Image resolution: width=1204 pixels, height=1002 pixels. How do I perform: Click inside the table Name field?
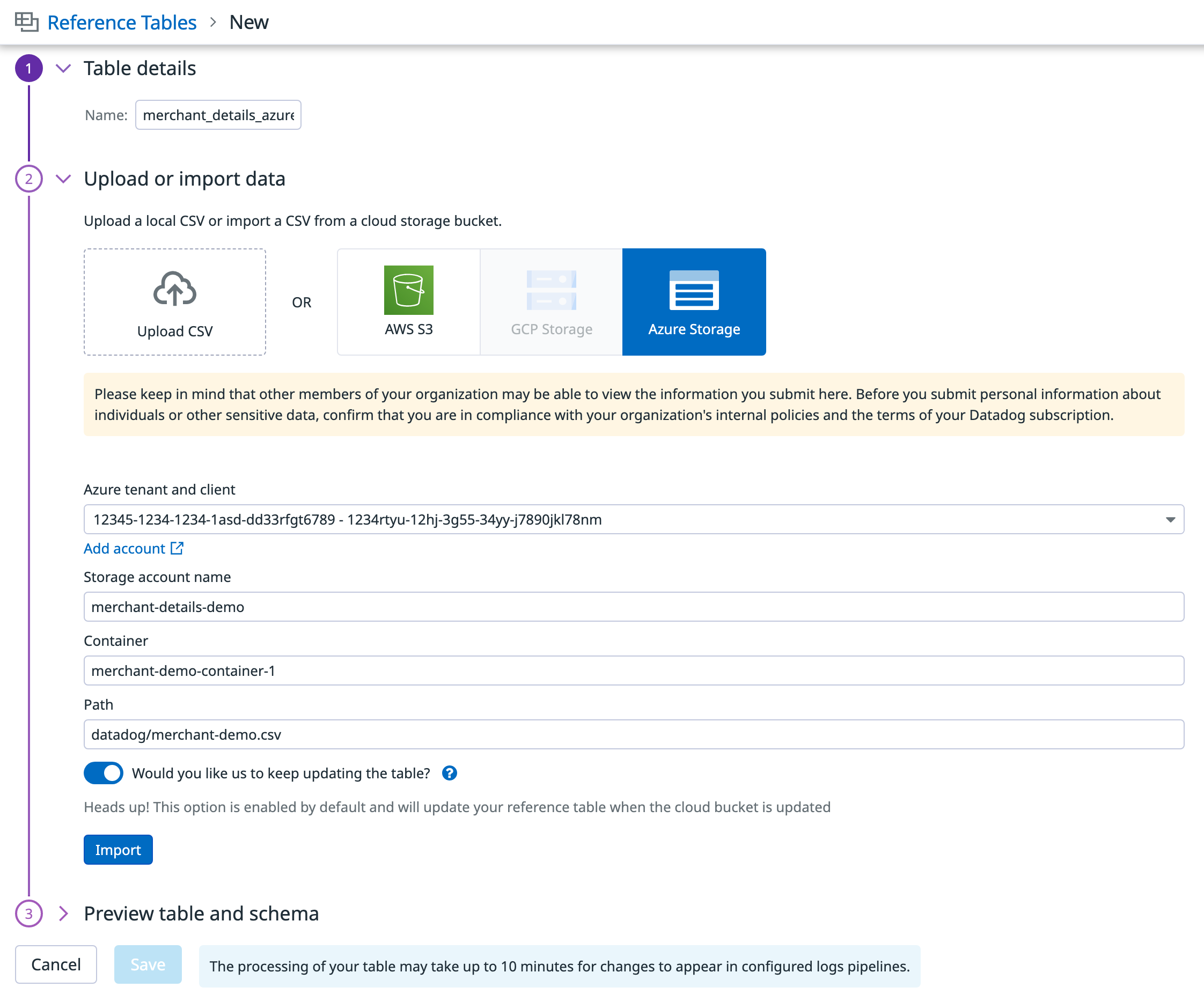218,115
